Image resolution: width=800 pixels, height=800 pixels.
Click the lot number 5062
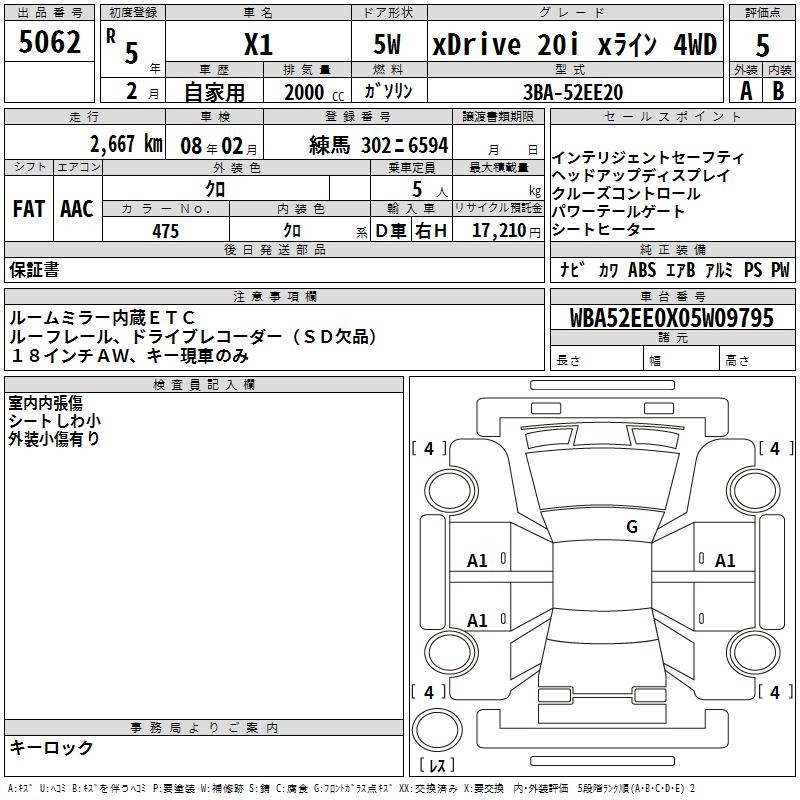tap(49, 42)
